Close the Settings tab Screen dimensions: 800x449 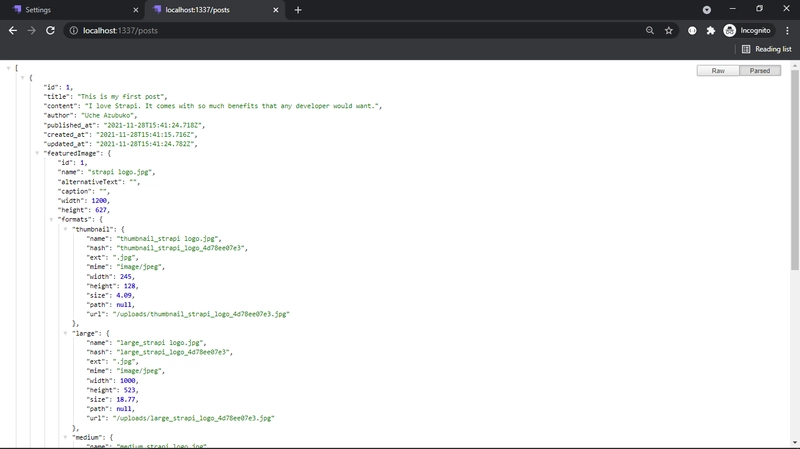click(x=135, y=10)
